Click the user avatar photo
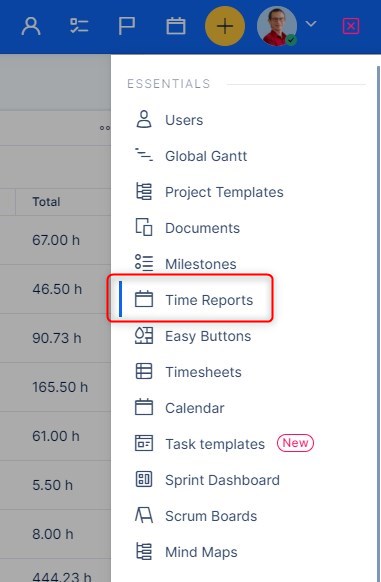Image resolution: width=381 pixels, height=582 pixels. [277, 26]
